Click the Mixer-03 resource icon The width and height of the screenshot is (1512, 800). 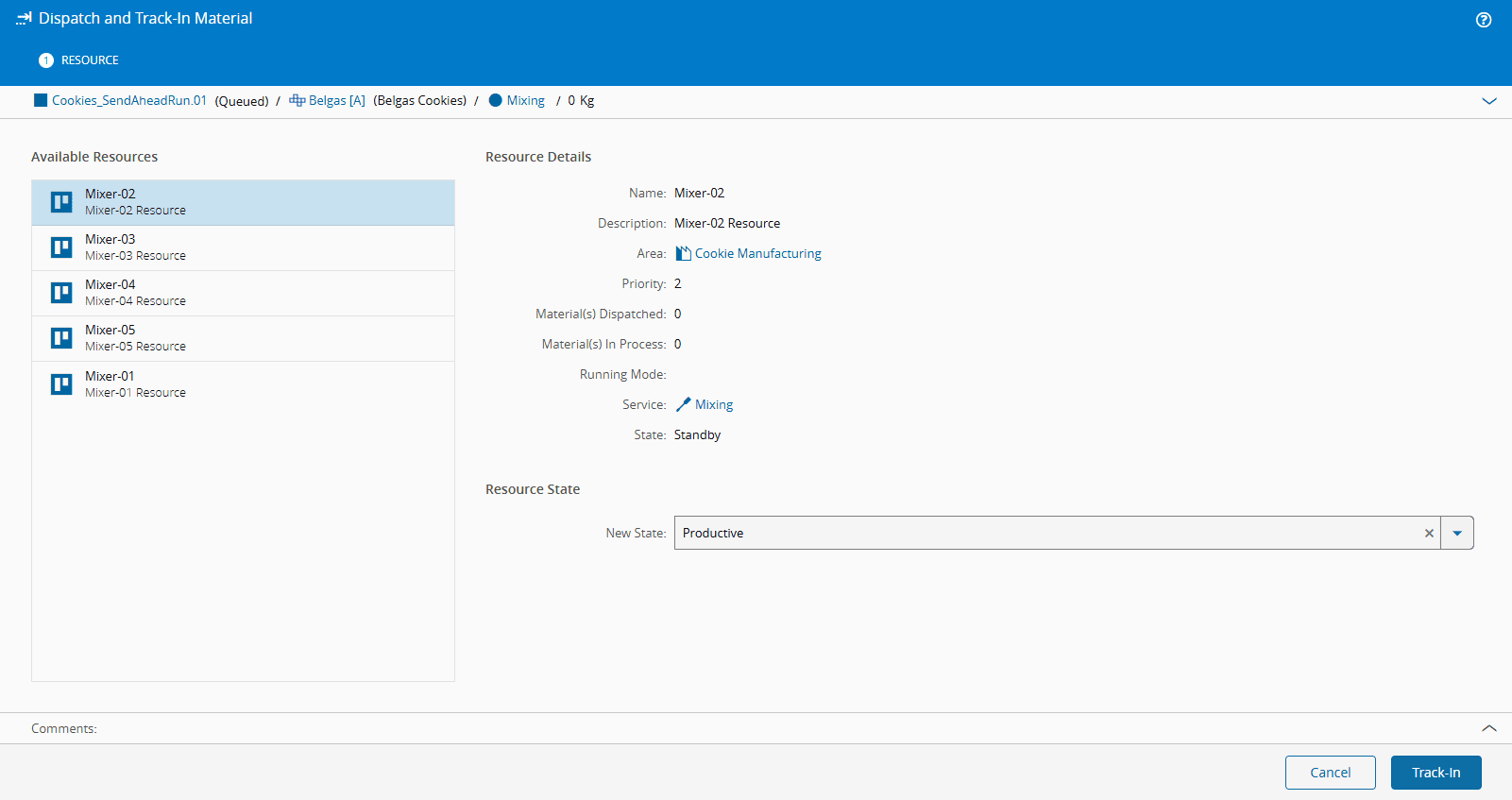pyautogui.click(x=61, y=247)
